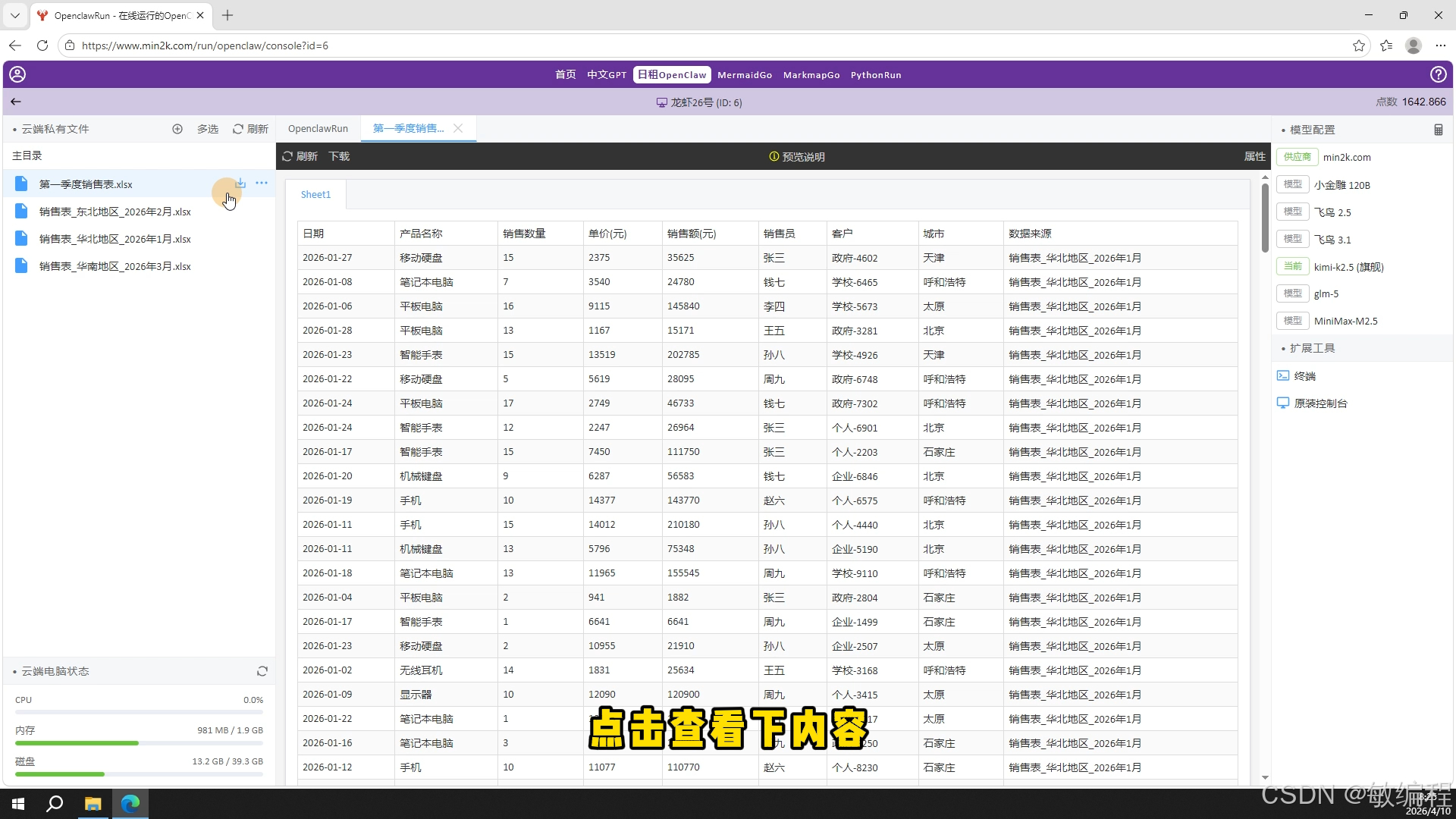Click the back arrow under the purple header

point(16,102)
